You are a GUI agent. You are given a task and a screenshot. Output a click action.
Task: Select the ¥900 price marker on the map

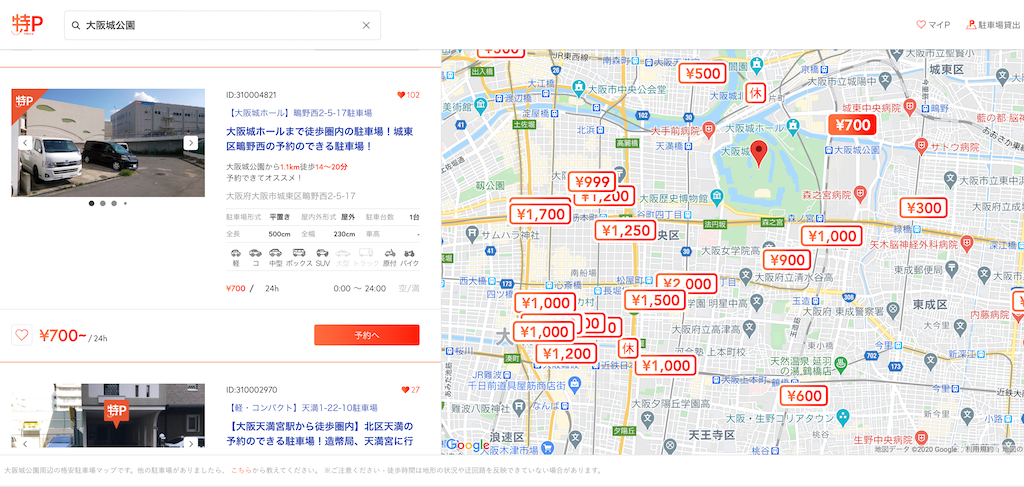coord(787,260)
